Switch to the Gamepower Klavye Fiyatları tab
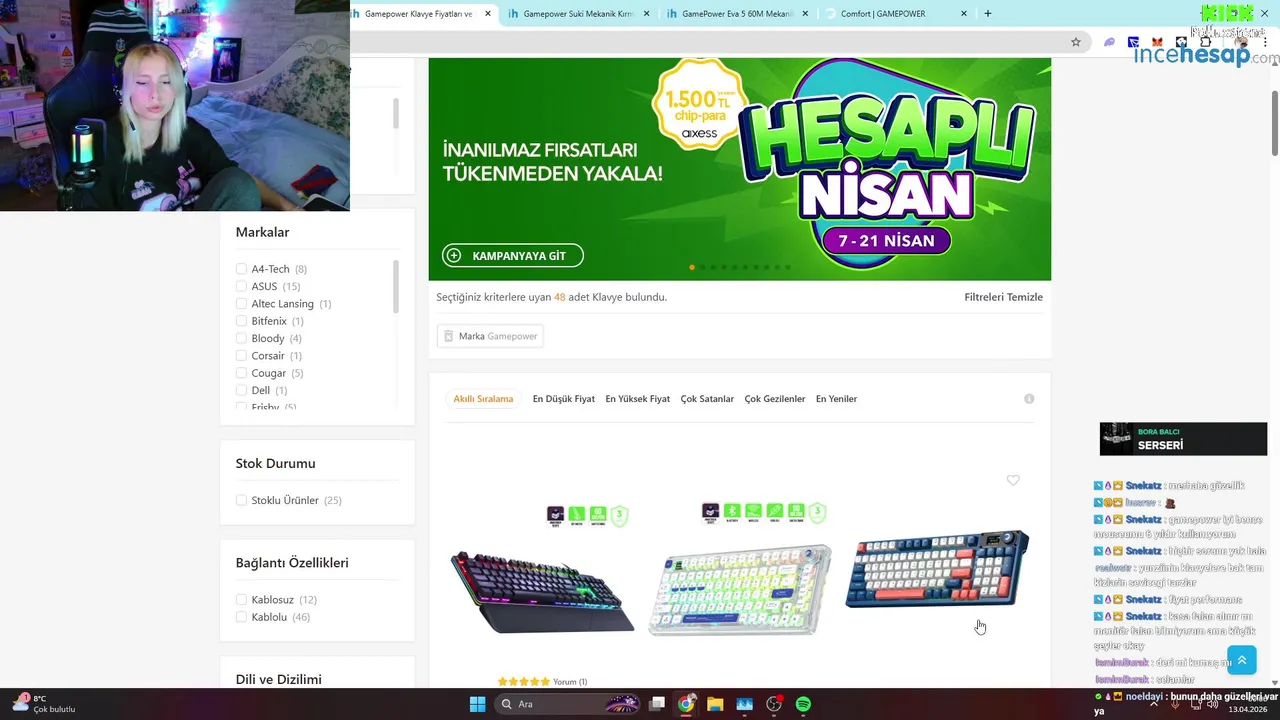The width and height of the screenshot is (1280, 720). click(x=418, y=14)
